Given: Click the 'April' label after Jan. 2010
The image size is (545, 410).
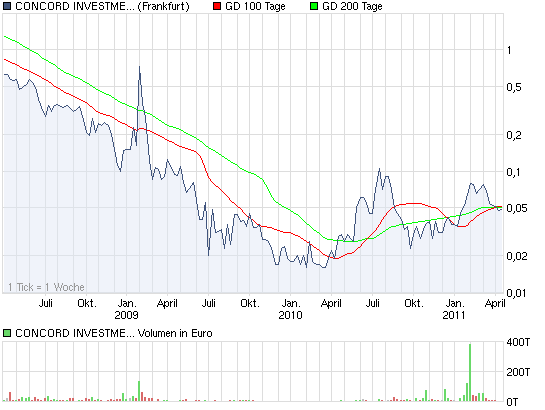Looking at the screenshot, I should tap(331, 303).
